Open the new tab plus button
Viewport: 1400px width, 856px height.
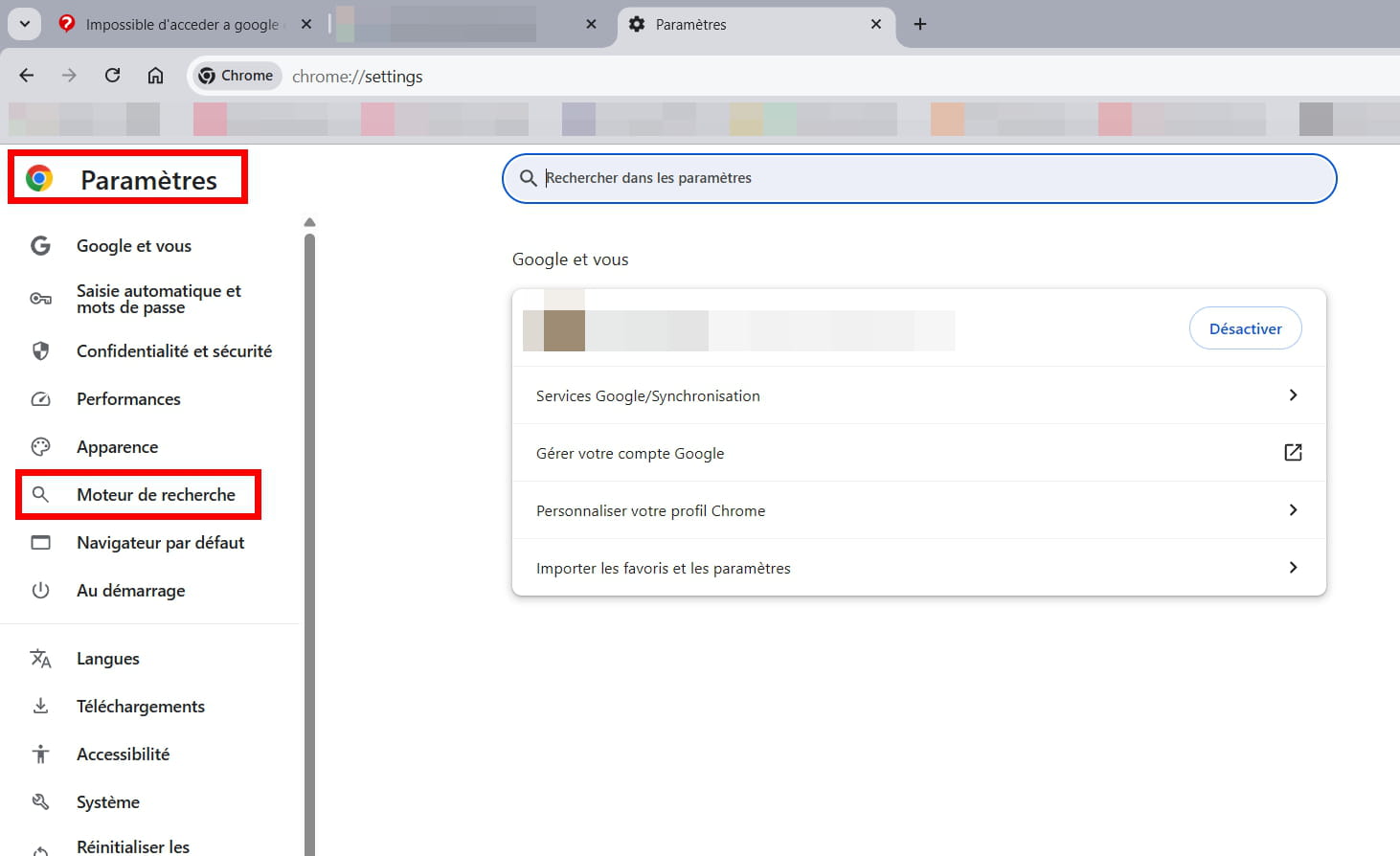[920, 24]
